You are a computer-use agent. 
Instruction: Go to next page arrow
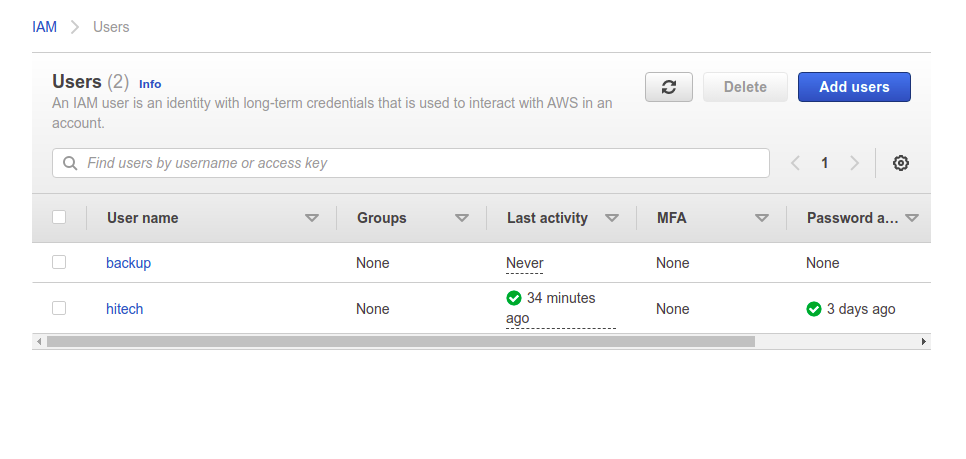point(854,163)
